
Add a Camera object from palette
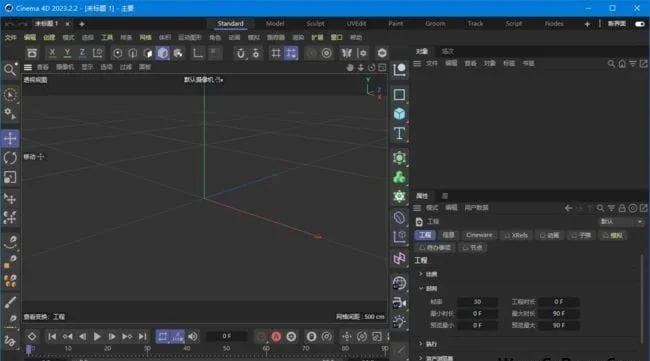click(x=399, y=303)
